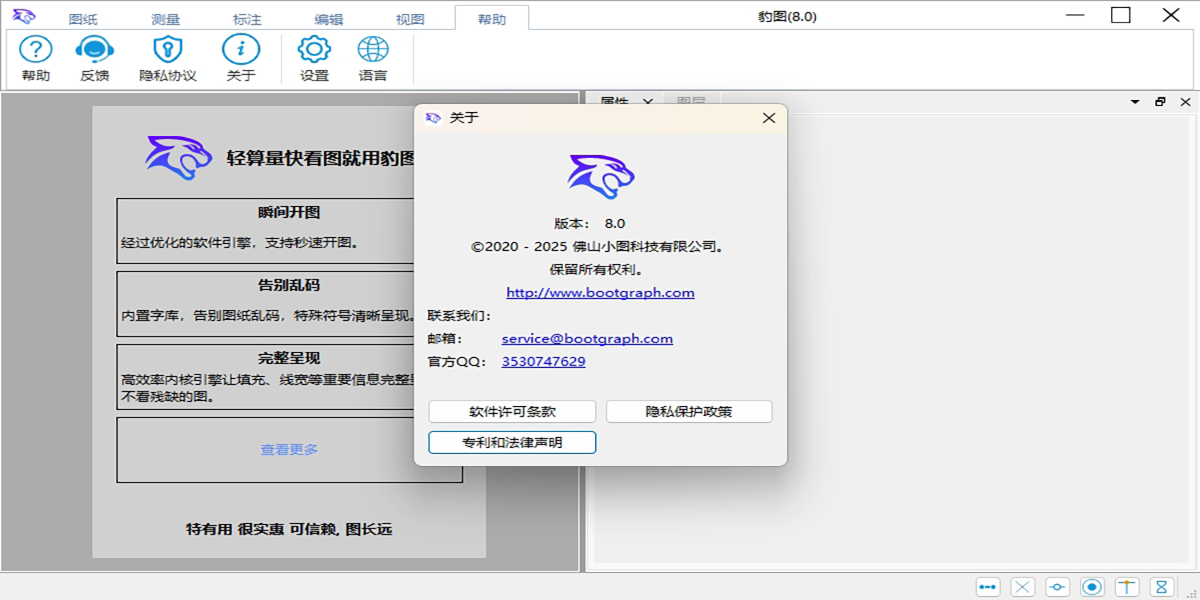Close the 属性 tab
Image resolution: width=1200 pixels, height=600 pixels.
(647, 102)
